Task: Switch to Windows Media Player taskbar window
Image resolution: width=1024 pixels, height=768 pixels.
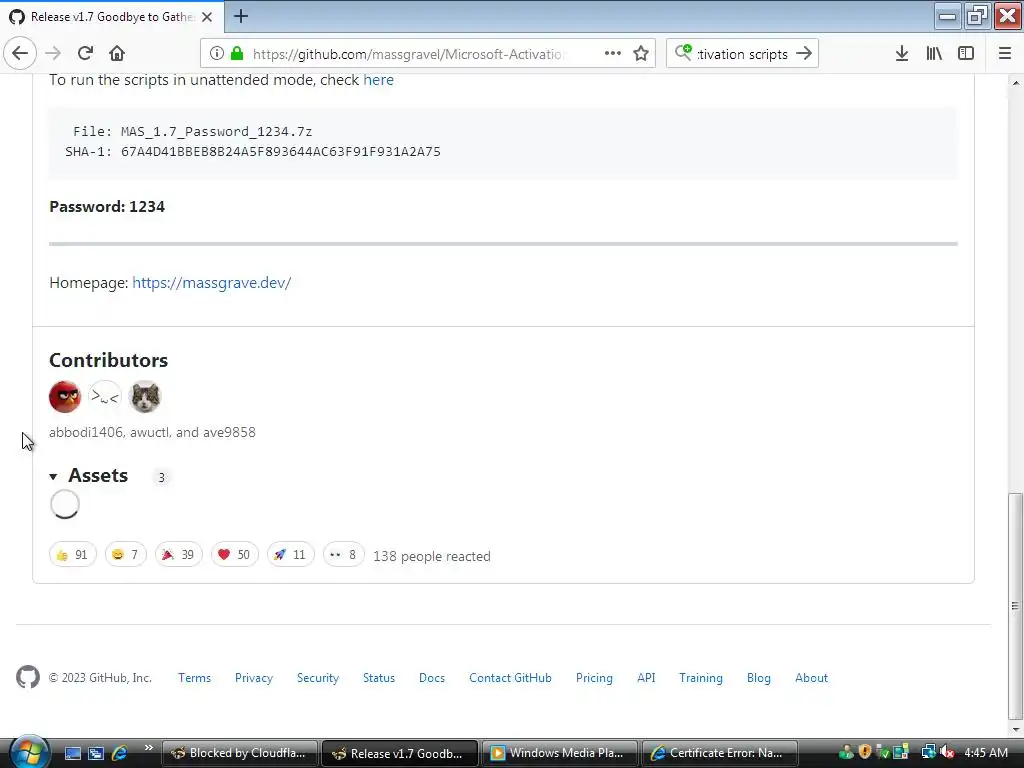Action: tap(559, 753)
